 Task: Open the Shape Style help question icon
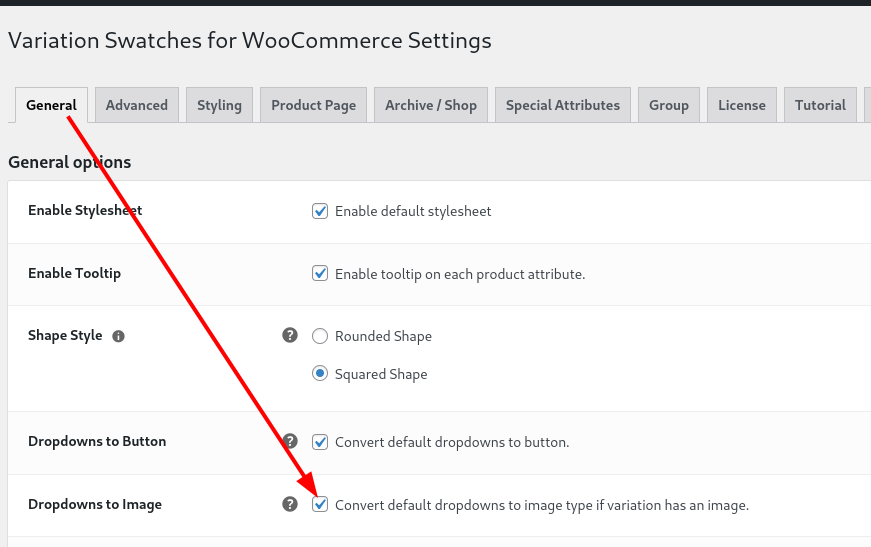(290, 335)
